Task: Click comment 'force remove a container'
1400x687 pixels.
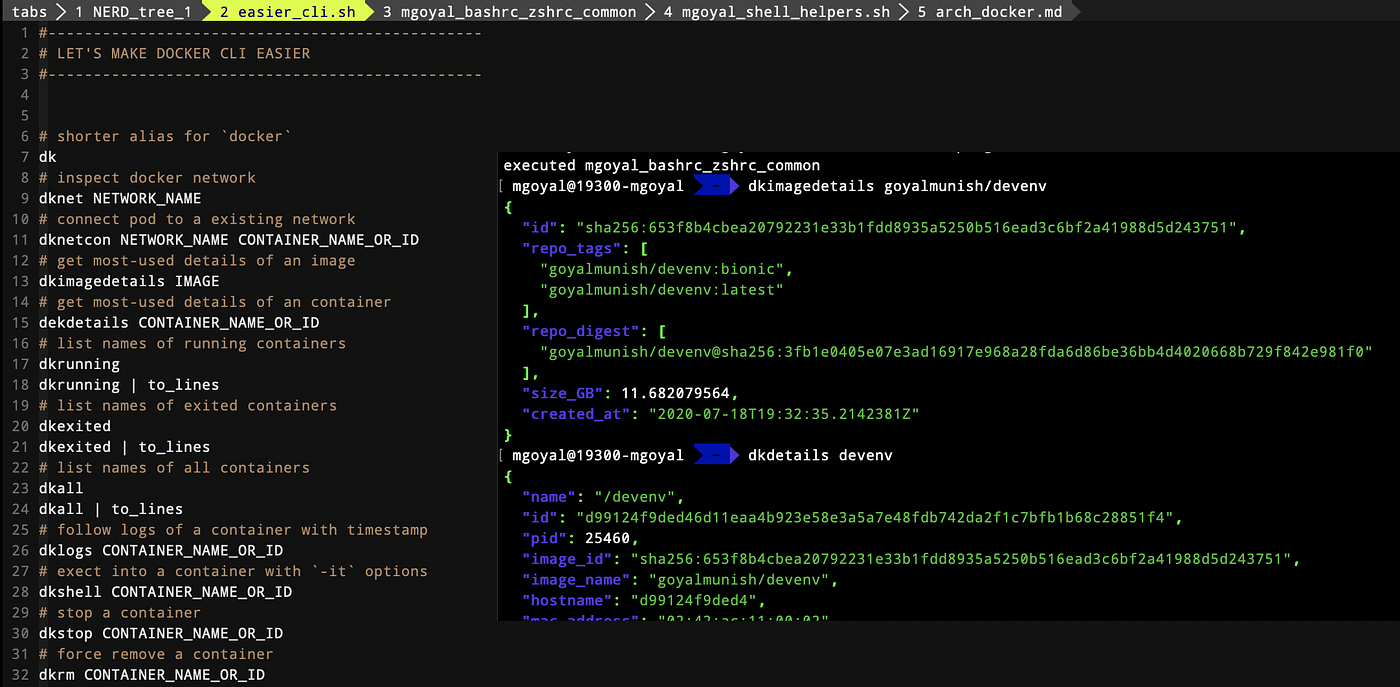Action: (x=156, y=653)
